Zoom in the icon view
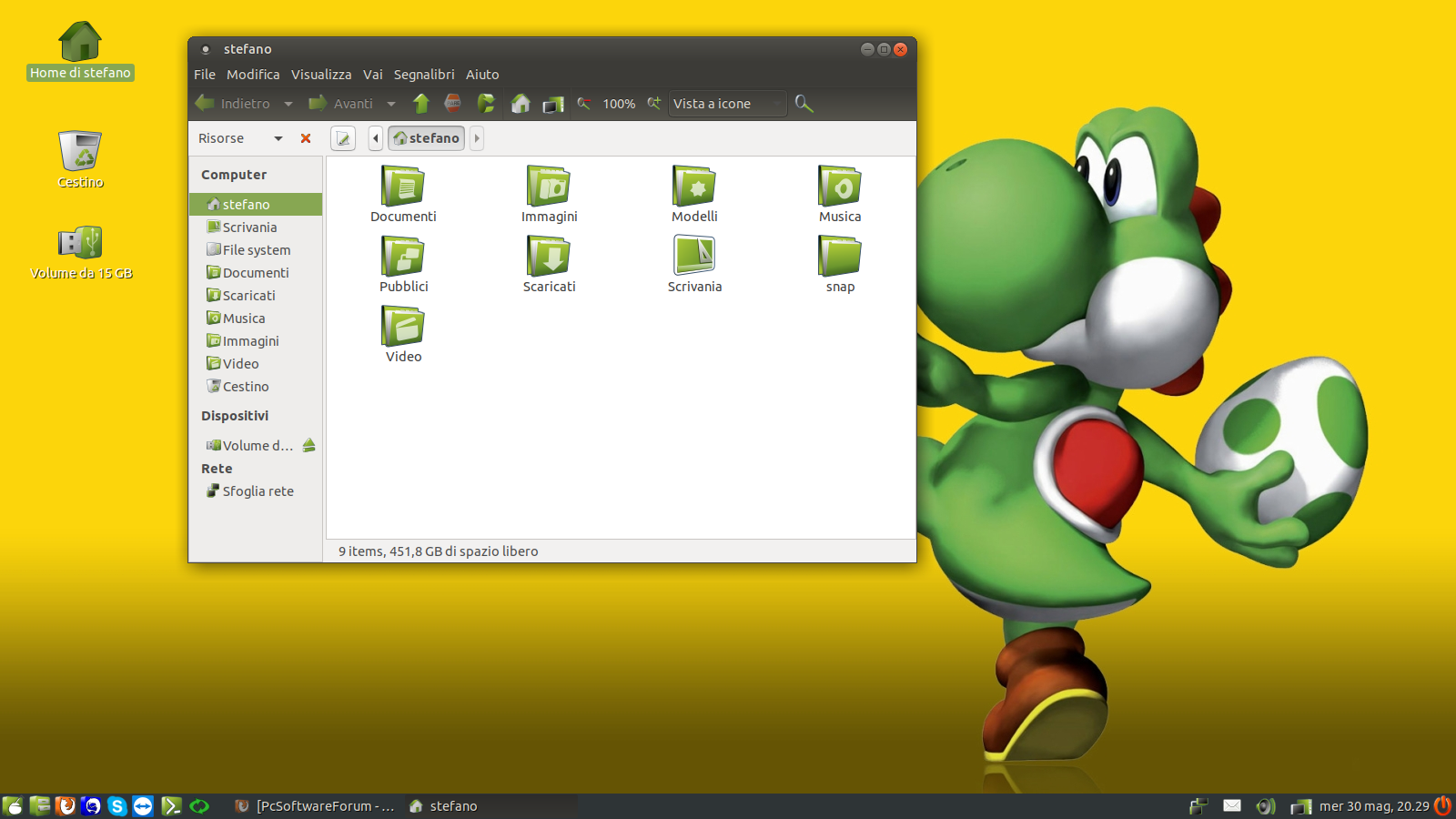Screen dimensions: 1456x819 (x=653, y=103)
